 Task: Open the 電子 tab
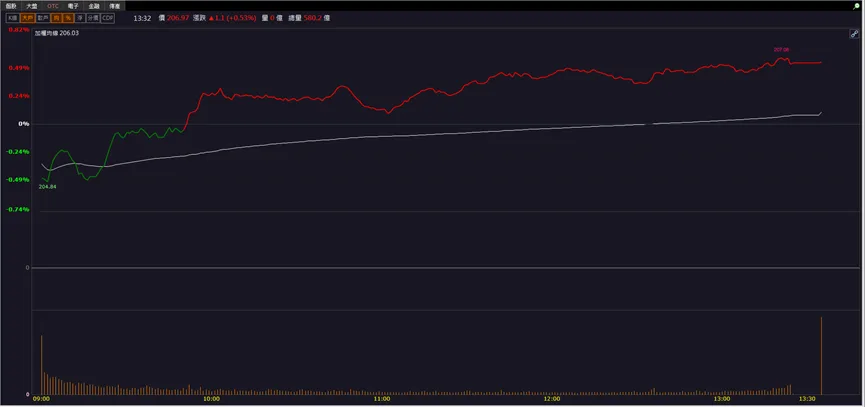pyautogui.click(x=73, y=6)
